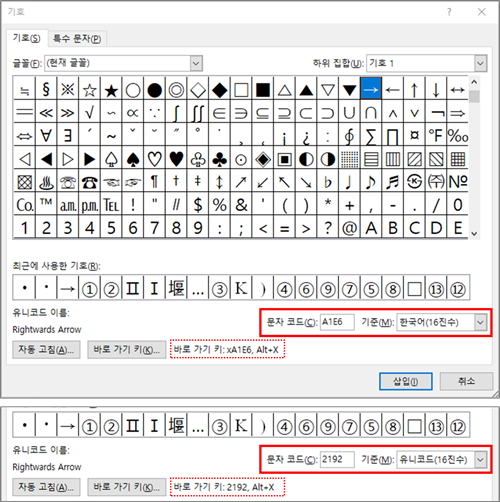Select the filled black diamond symbol

(219, 89)
